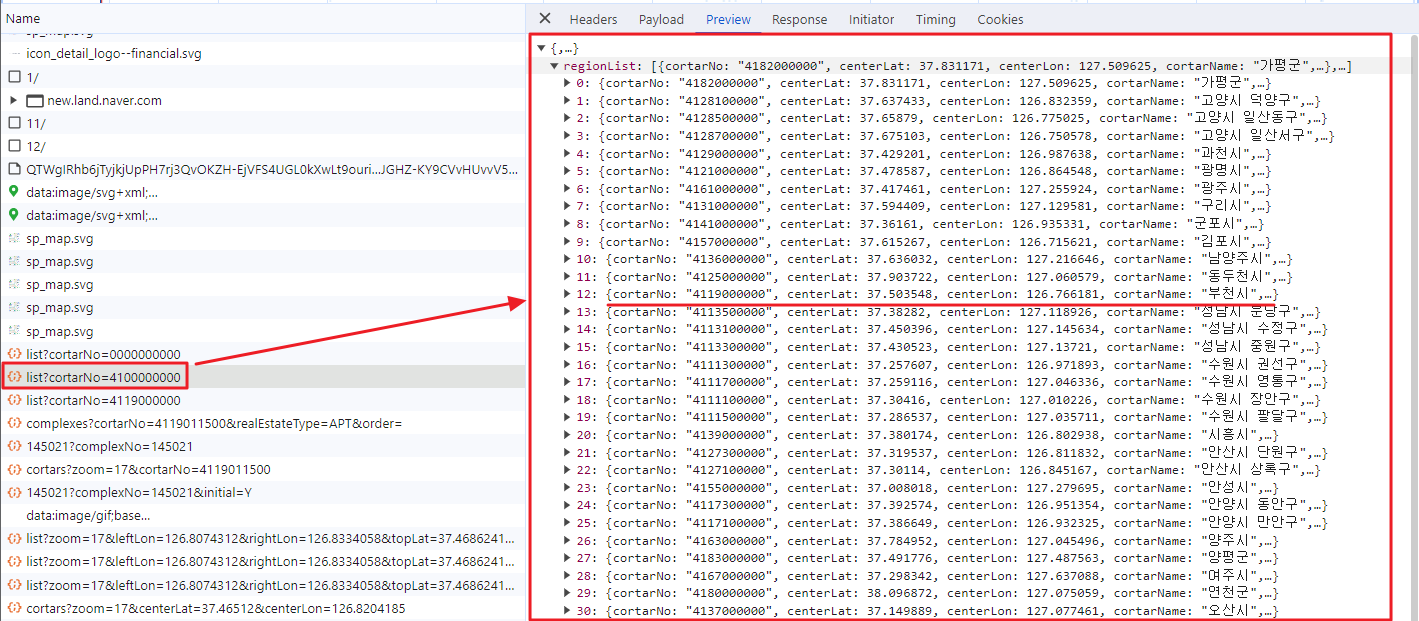The image size is (1419, 621).
Task: Click the icon of icon_detail_logo--financial.svg request
Action: (14, 54)
